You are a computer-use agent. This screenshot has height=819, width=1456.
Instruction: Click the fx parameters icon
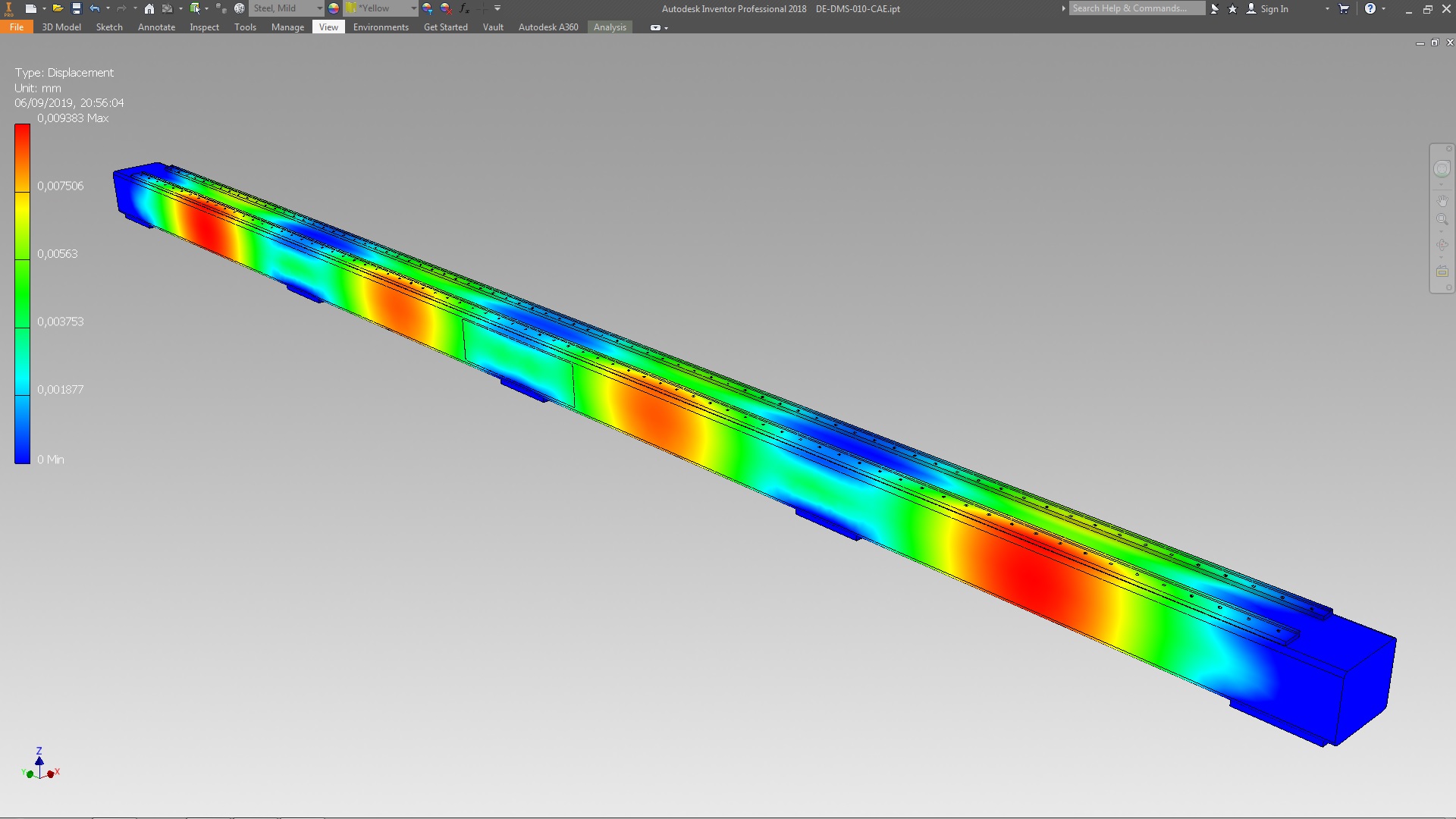464,8
